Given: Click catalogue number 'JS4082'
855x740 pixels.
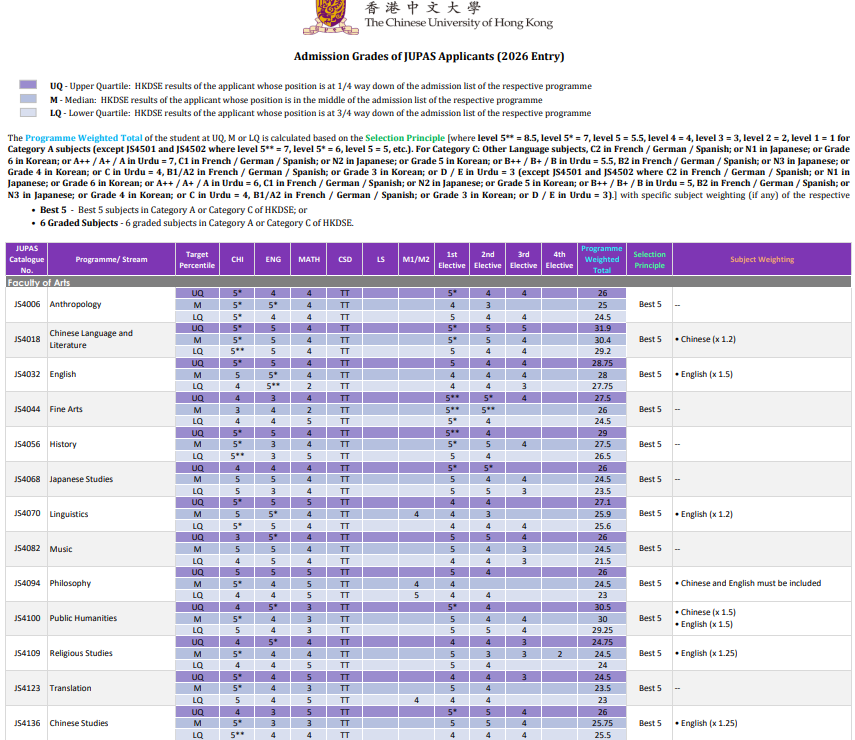Looking at the screenshot, I should (27, 548).
